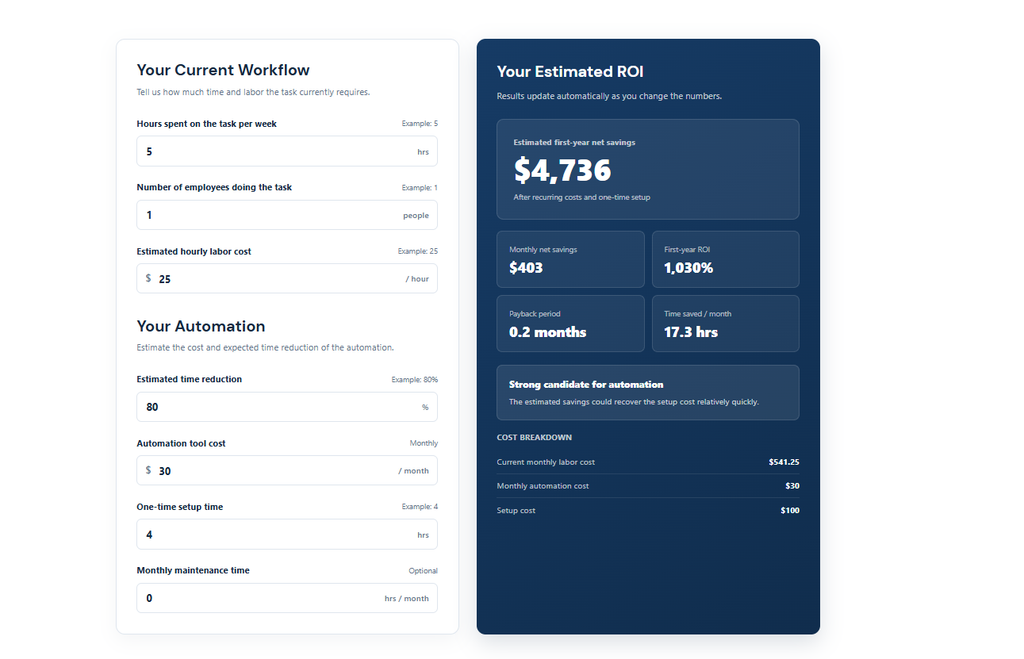The width and height of the screenshot is (1024, 659).
Task: Click 'Strong candidate for automation' message
Action: (x=586, y=385)
